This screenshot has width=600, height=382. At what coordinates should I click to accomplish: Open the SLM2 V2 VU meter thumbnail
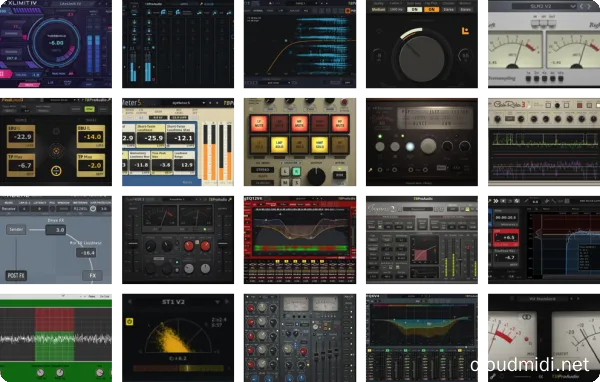point(544,44)
